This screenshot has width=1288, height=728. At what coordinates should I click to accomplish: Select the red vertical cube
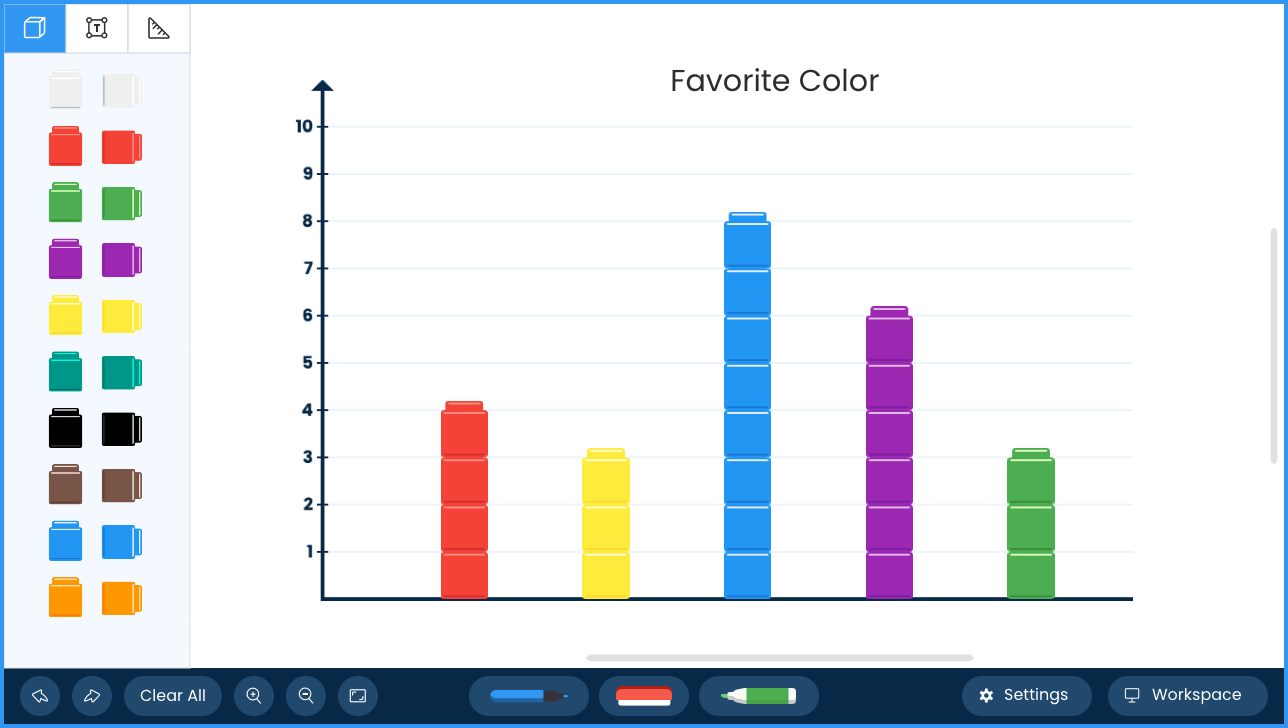click(66, 146)
